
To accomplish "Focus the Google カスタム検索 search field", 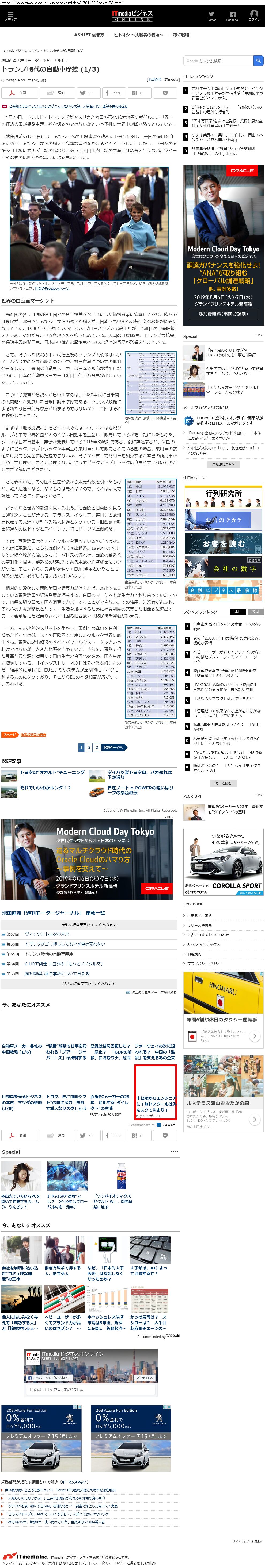I will click(x=218, y=61).
